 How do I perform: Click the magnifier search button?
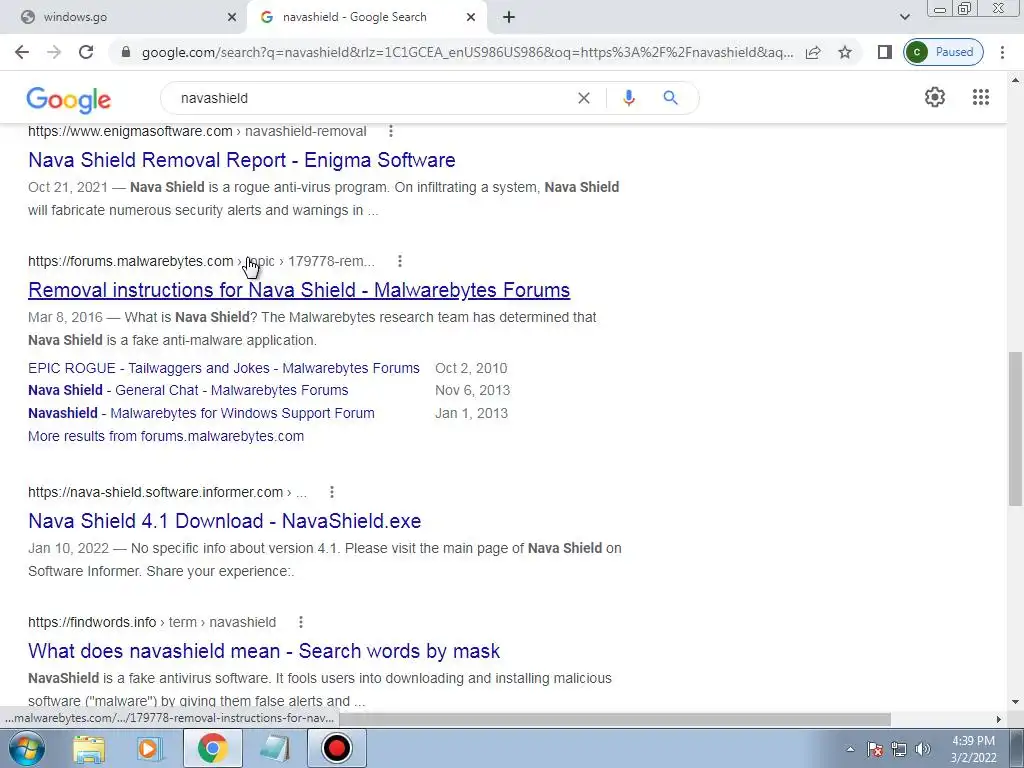click(670, 98)
